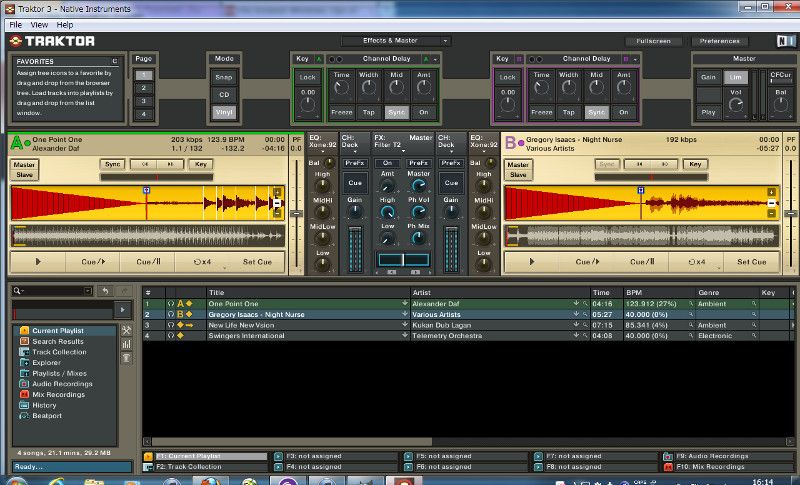Open the Mix Recordings icon
Viewport: 800px width, 485px height.
click(24, 394)
